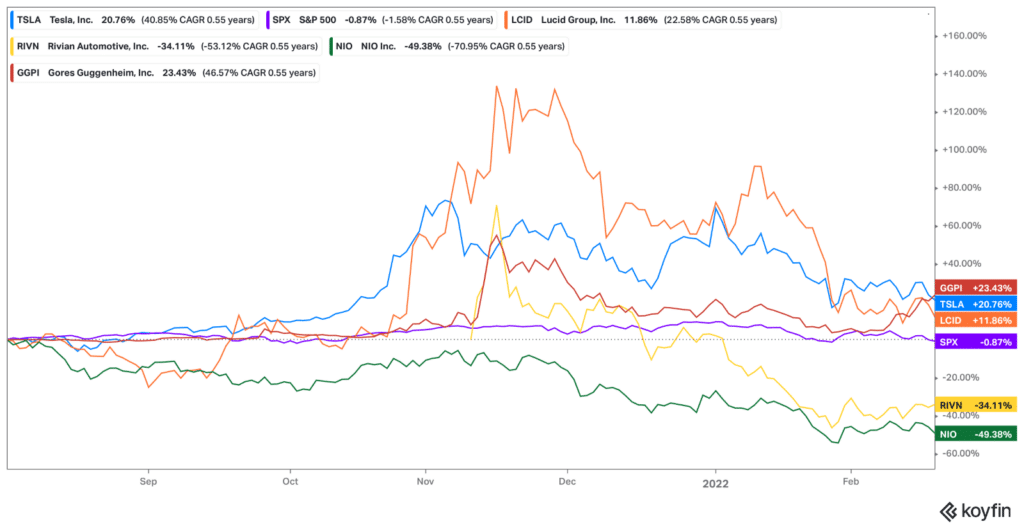Image resolution: width=1024 pixels, height=529 pixels.
Task: Click the GGPI +23.43% price tag
Action: (976, 287)
